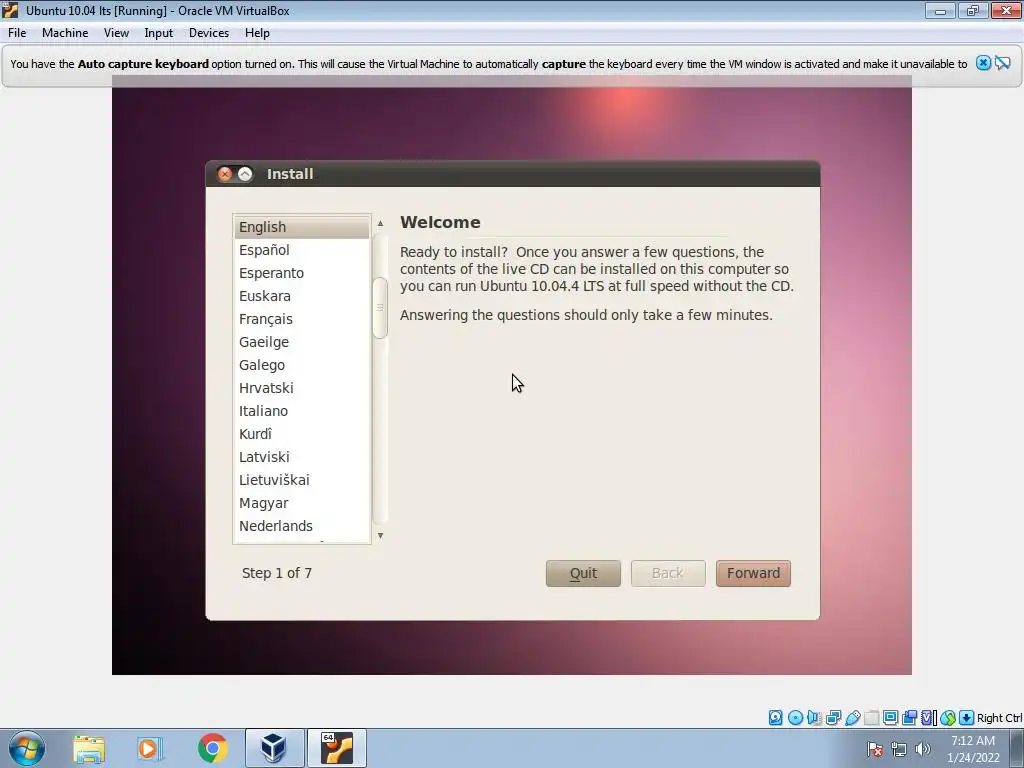Click the recording status icon

click(x=909, y=718)
